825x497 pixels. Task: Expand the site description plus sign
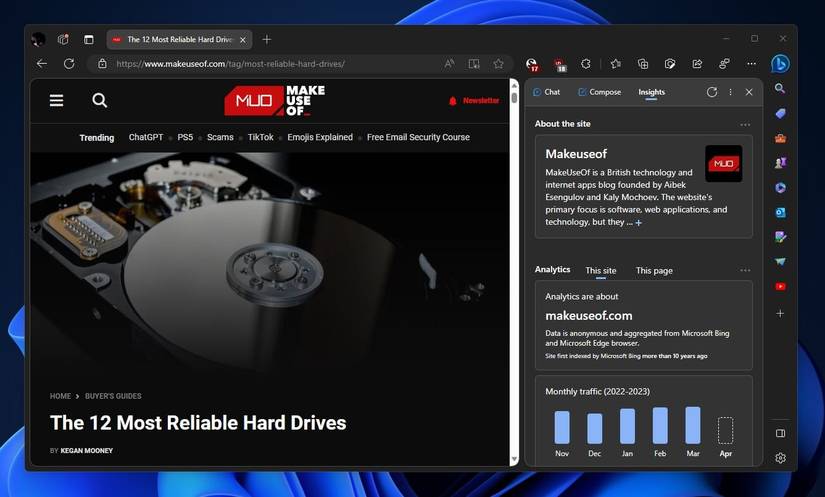pos(639,222)
